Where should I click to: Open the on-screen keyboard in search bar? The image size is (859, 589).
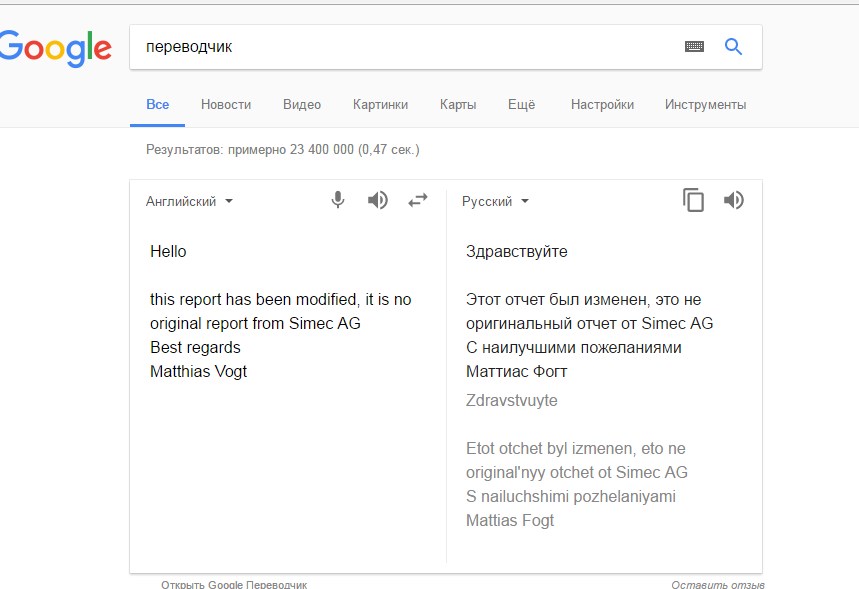click(x=694, y=47)
